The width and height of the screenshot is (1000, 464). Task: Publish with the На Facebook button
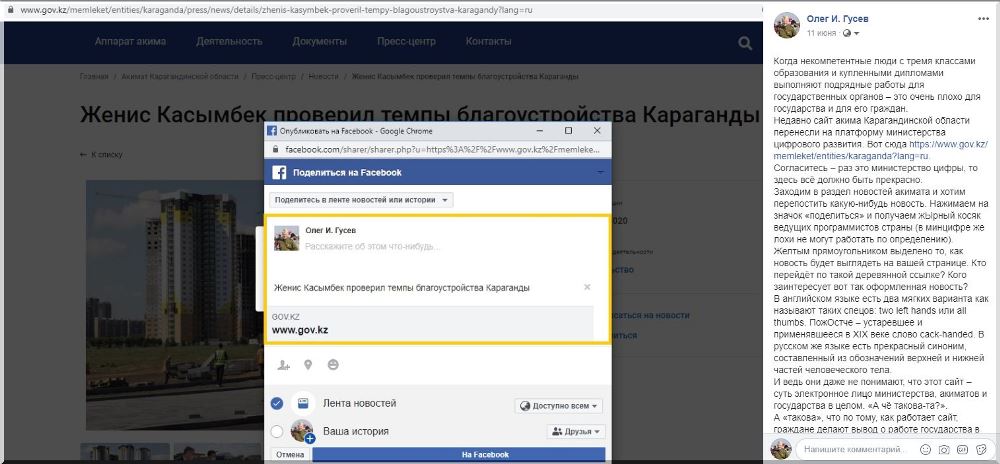coord(458,455)
